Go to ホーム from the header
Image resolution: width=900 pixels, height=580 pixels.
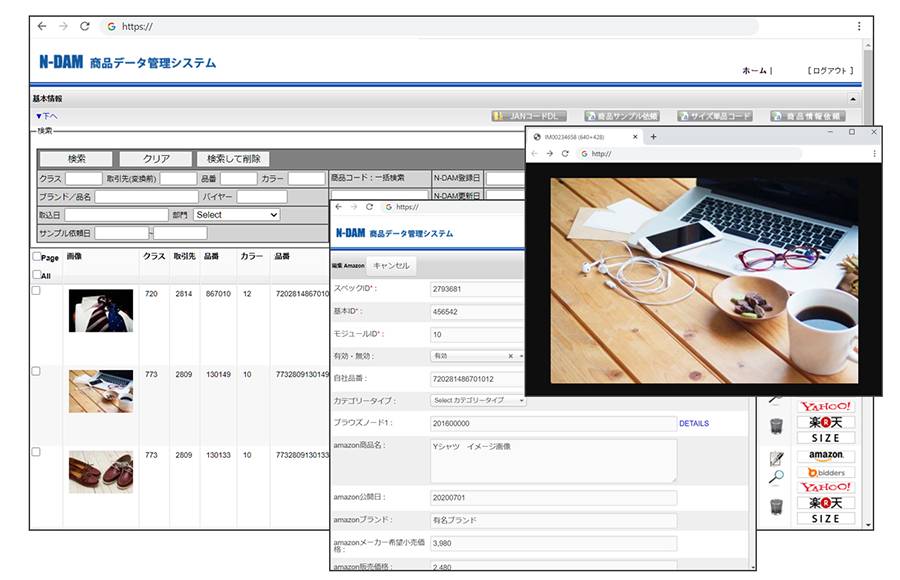point(754,71)
